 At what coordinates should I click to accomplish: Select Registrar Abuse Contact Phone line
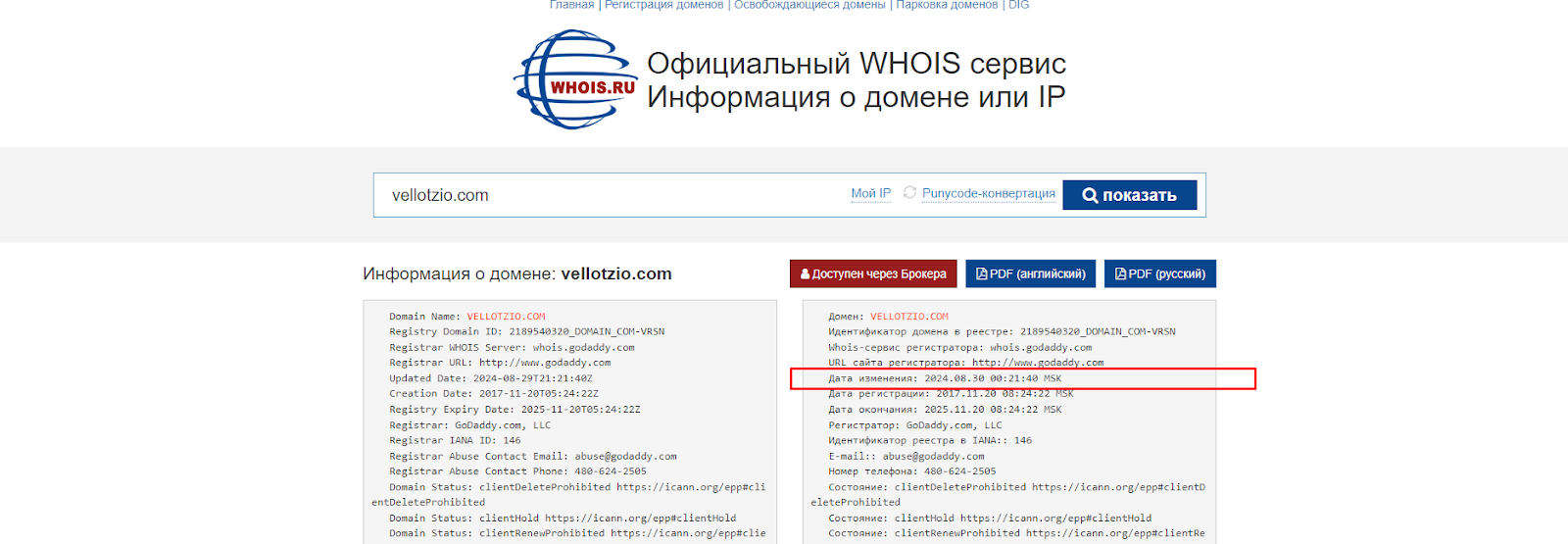pyautogui.click(x=517, y=471)
